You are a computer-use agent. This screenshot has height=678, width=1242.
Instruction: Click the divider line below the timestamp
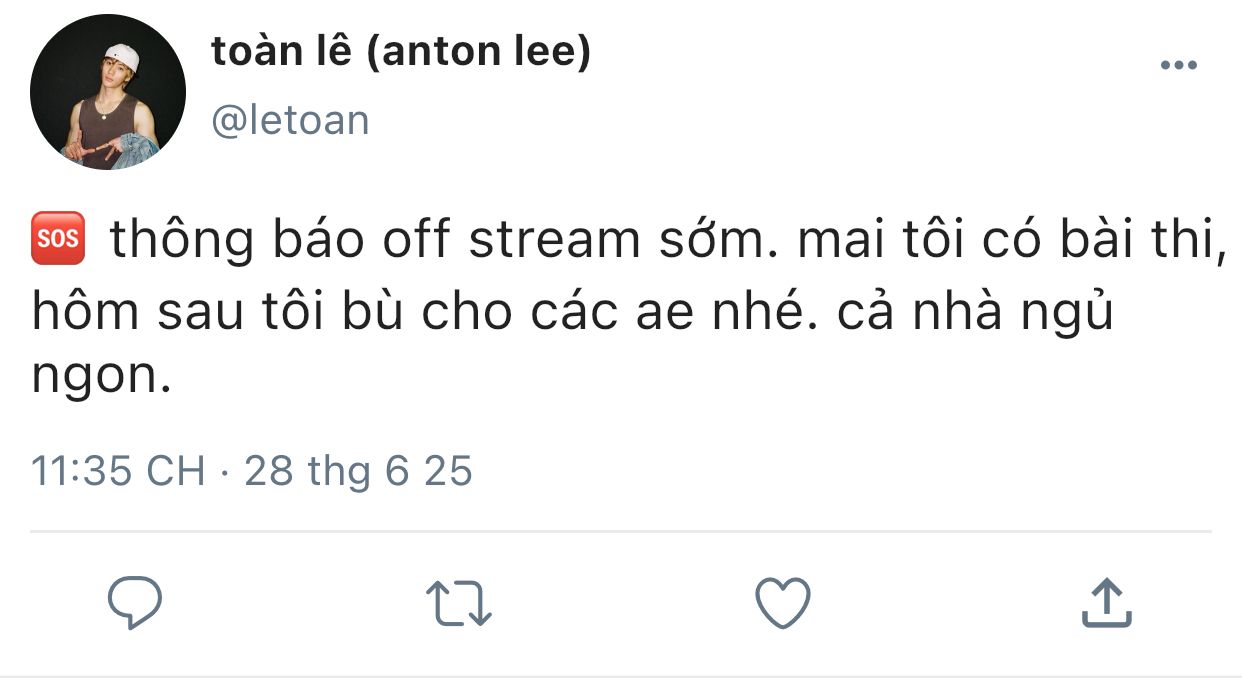tap(620, 531)
